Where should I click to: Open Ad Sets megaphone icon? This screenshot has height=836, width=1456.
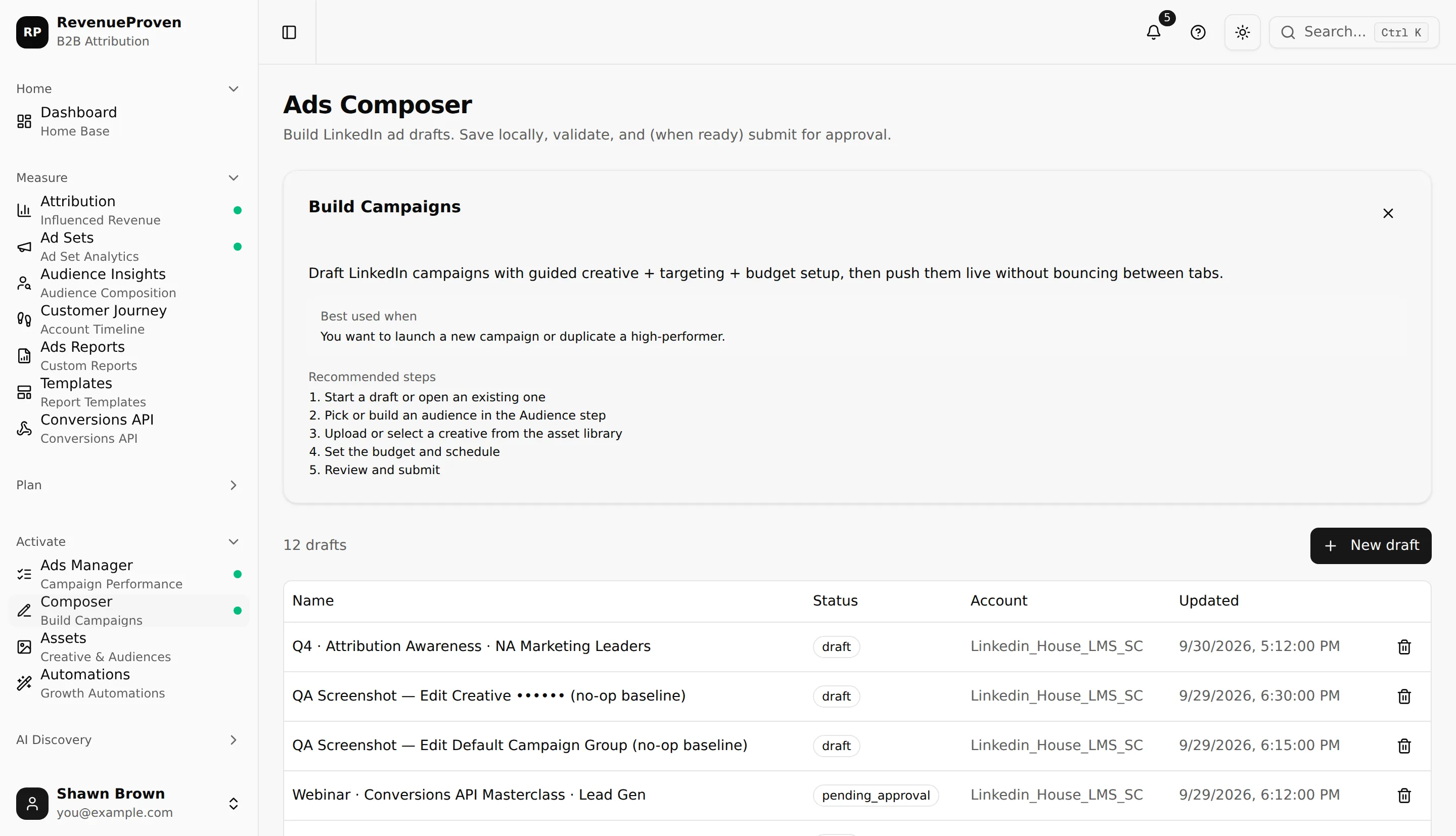coord(24,247)
